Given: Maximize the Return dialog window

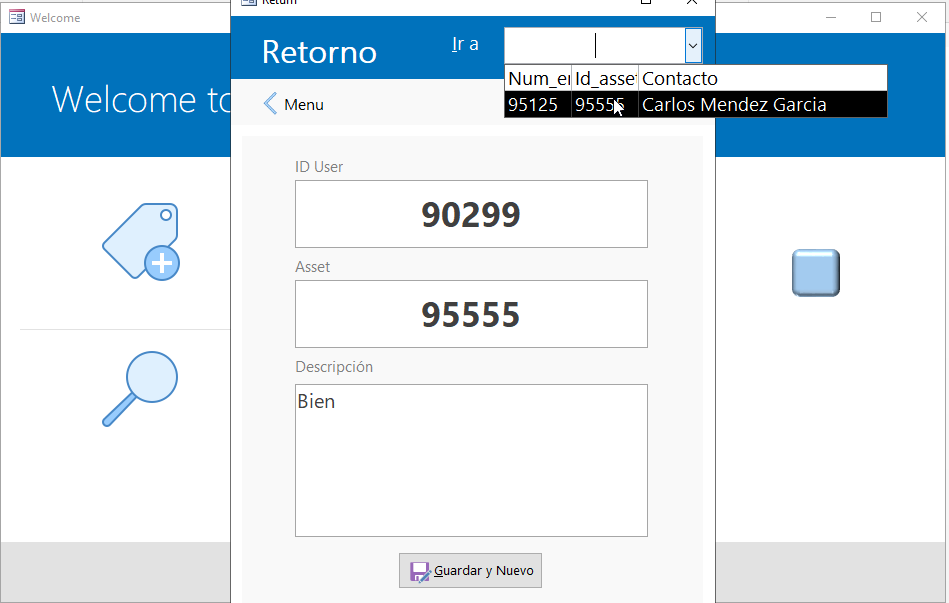Looking at the screenshot, I should click(x=646, y=2).
